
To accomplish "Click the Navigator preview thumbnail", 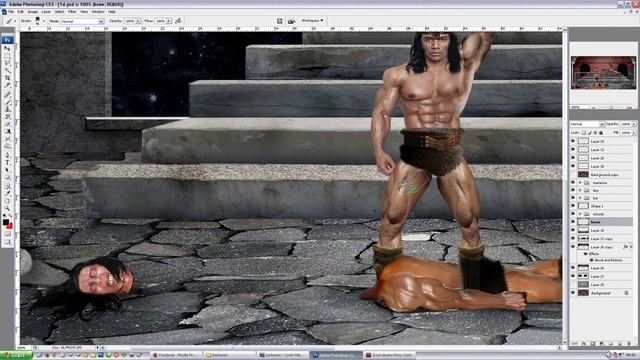I will point(603,73).
